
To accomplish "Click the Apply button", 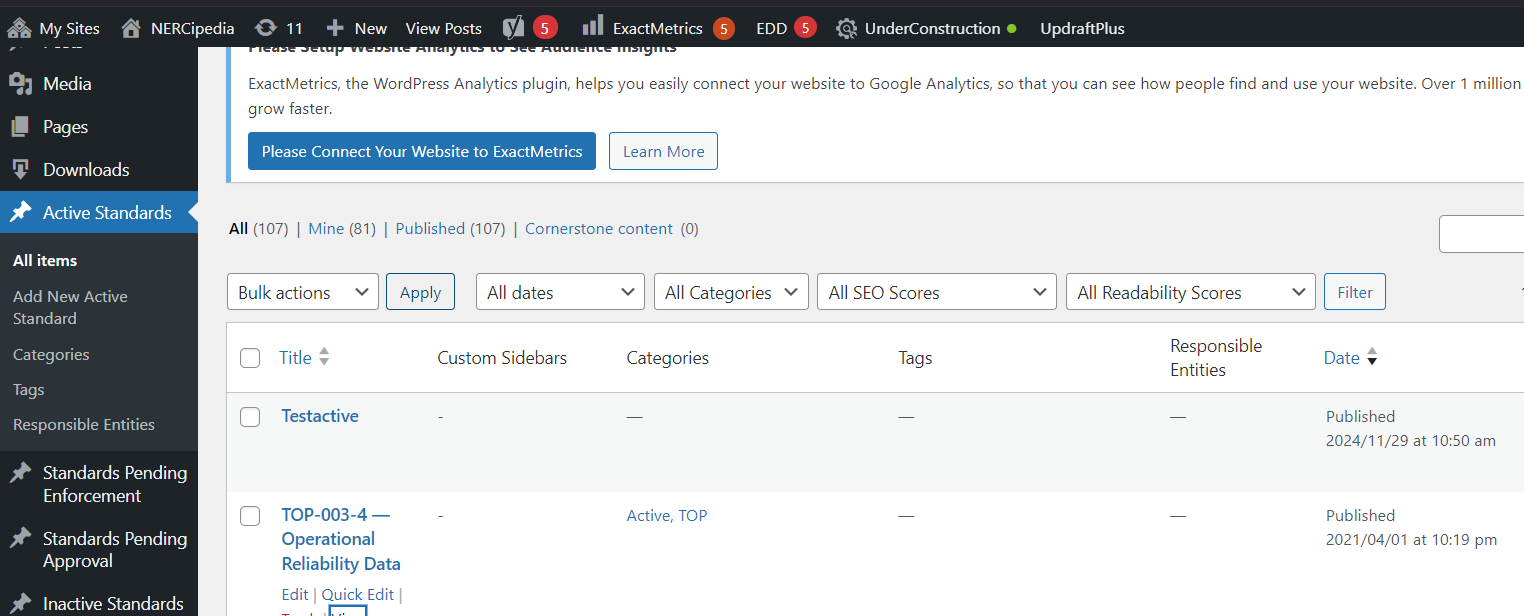I will point(420,292).
